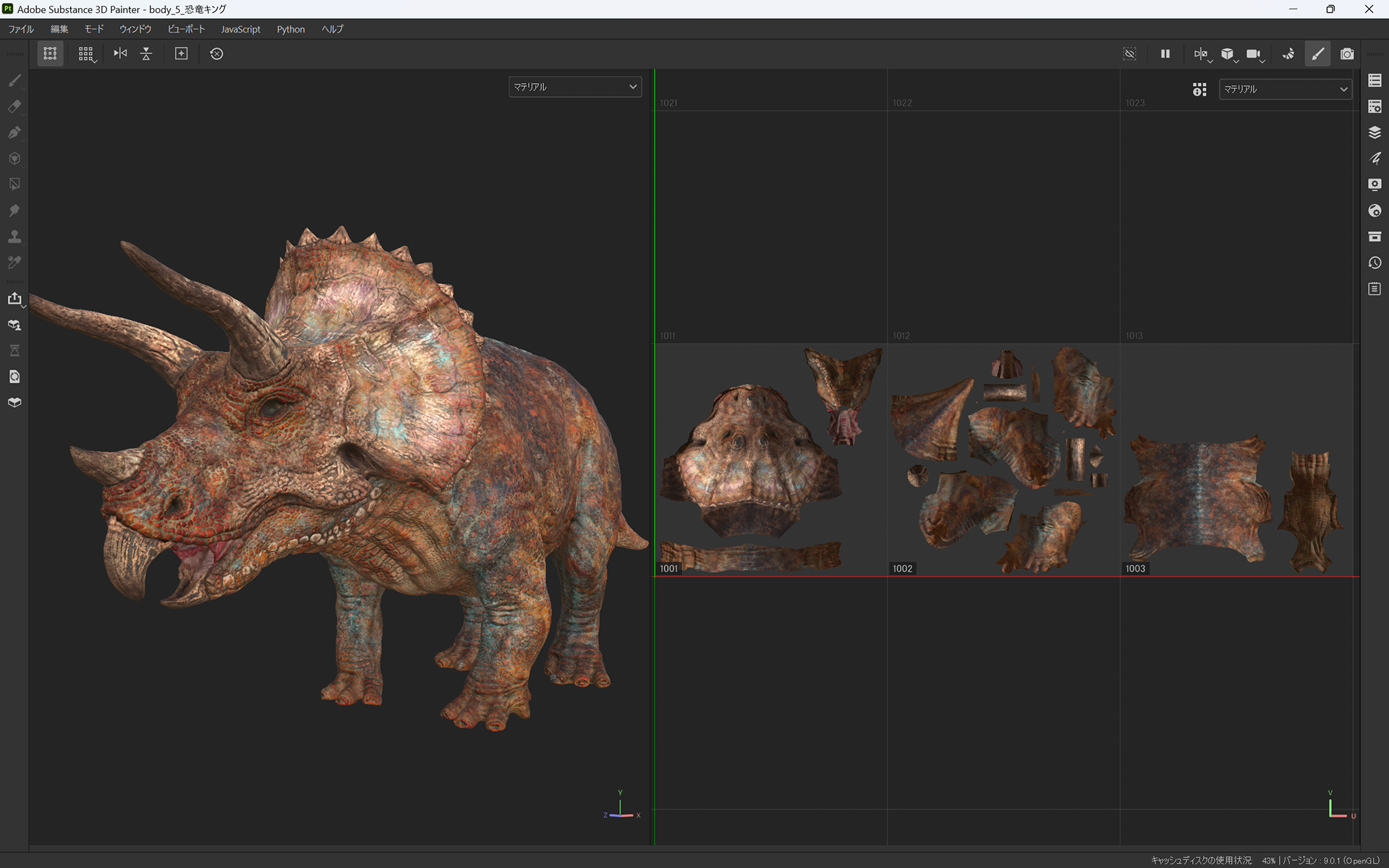
Task: Open the Shader settings sphere icon
Action: (1375, 210)
